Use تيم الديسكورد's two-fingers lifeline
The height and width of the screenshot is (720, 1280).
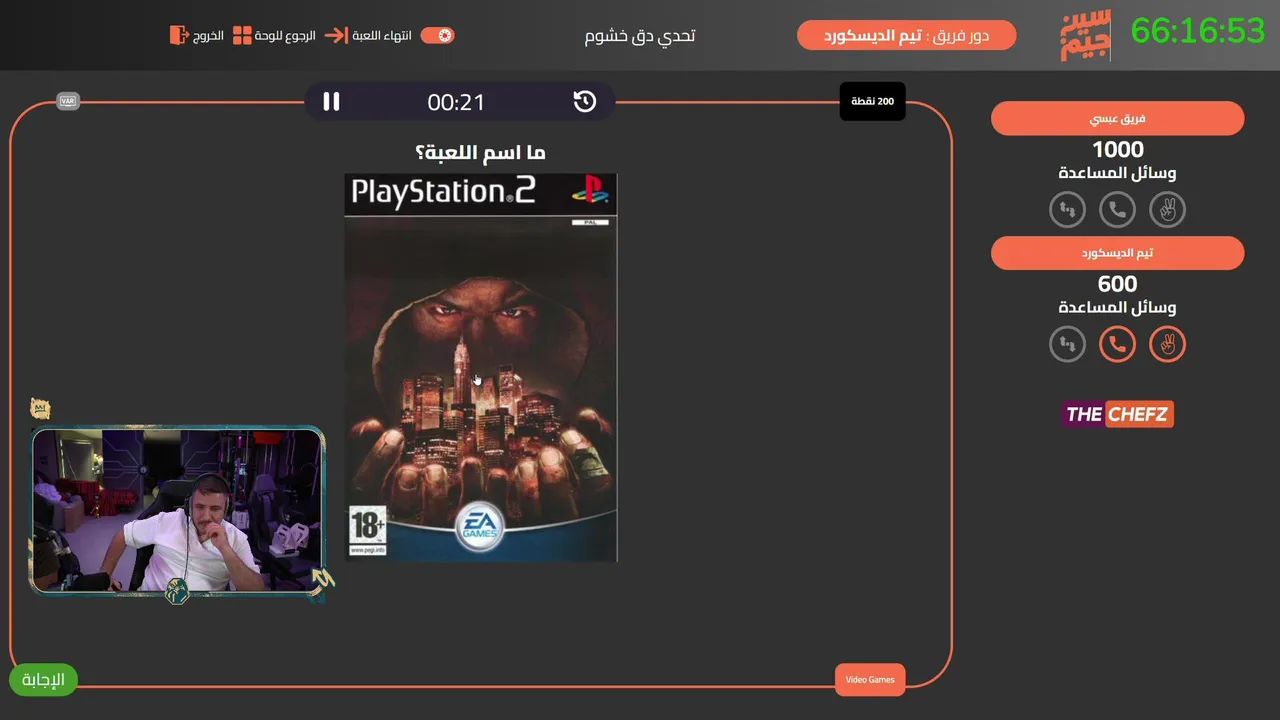tap(1167, 344)
